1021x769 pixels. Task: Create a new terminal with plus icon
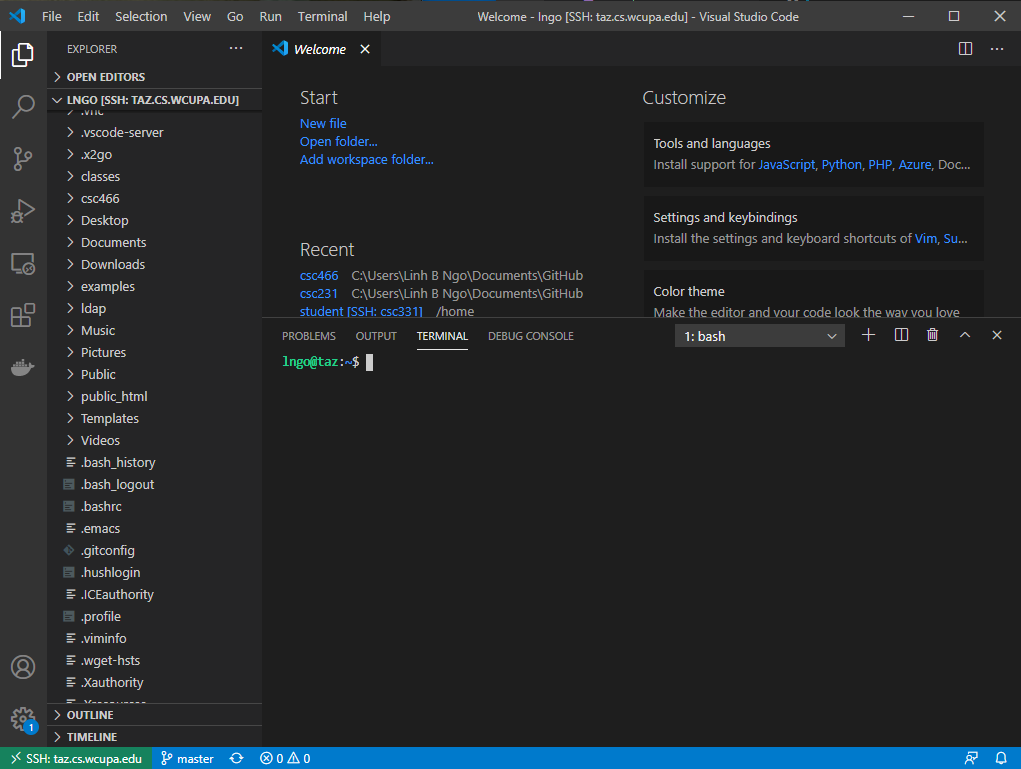(868, 335)
